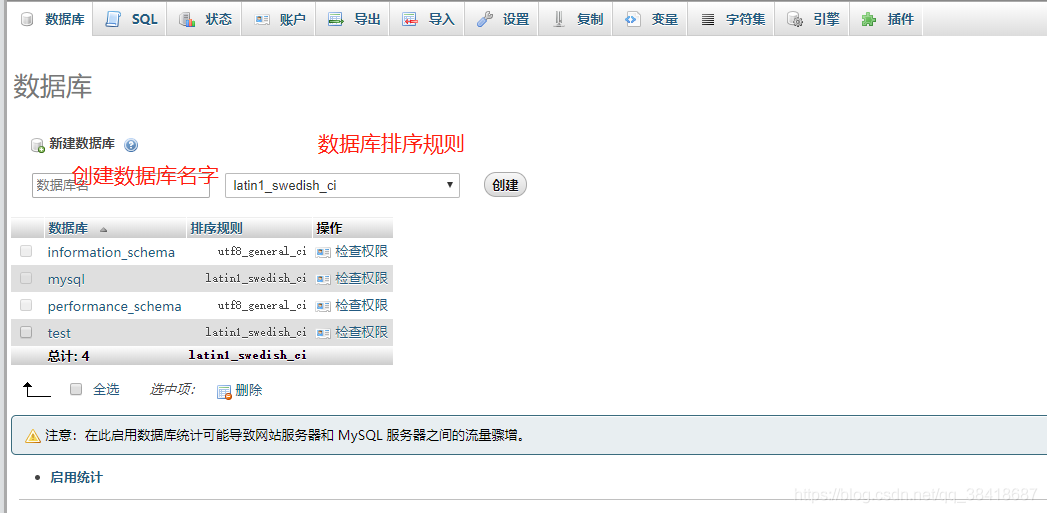Open the 插件 tab

[x=886, y=19]
